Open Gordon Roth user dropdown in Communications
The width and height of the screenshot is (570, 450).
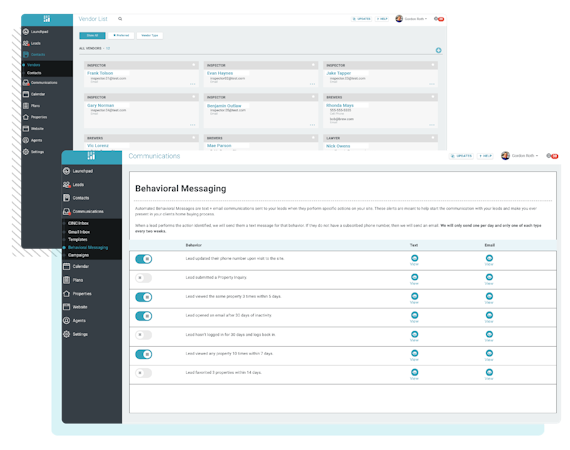520,156
